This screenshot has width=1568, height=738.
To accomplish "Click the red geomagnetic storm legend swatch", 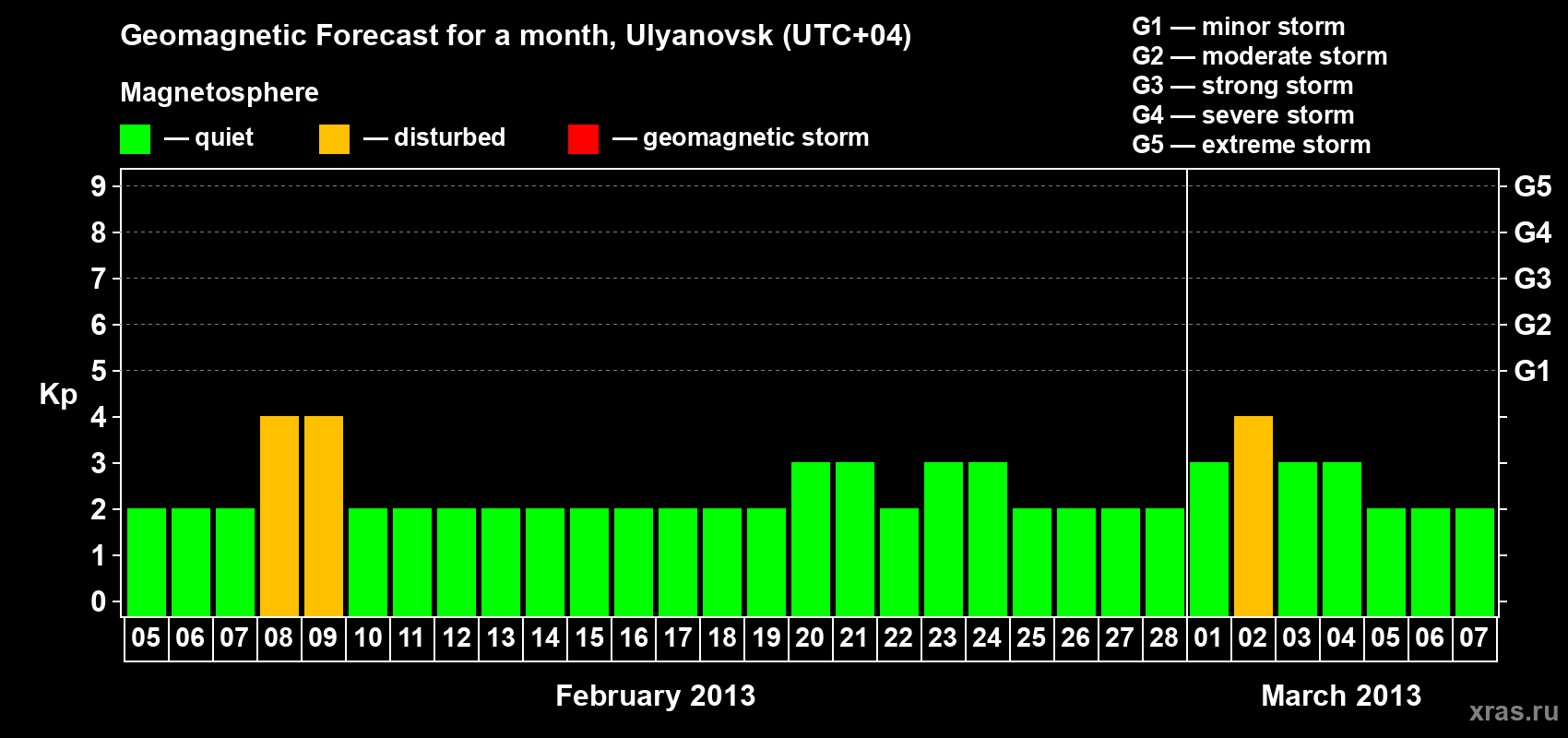I will [x=583, y=139].
